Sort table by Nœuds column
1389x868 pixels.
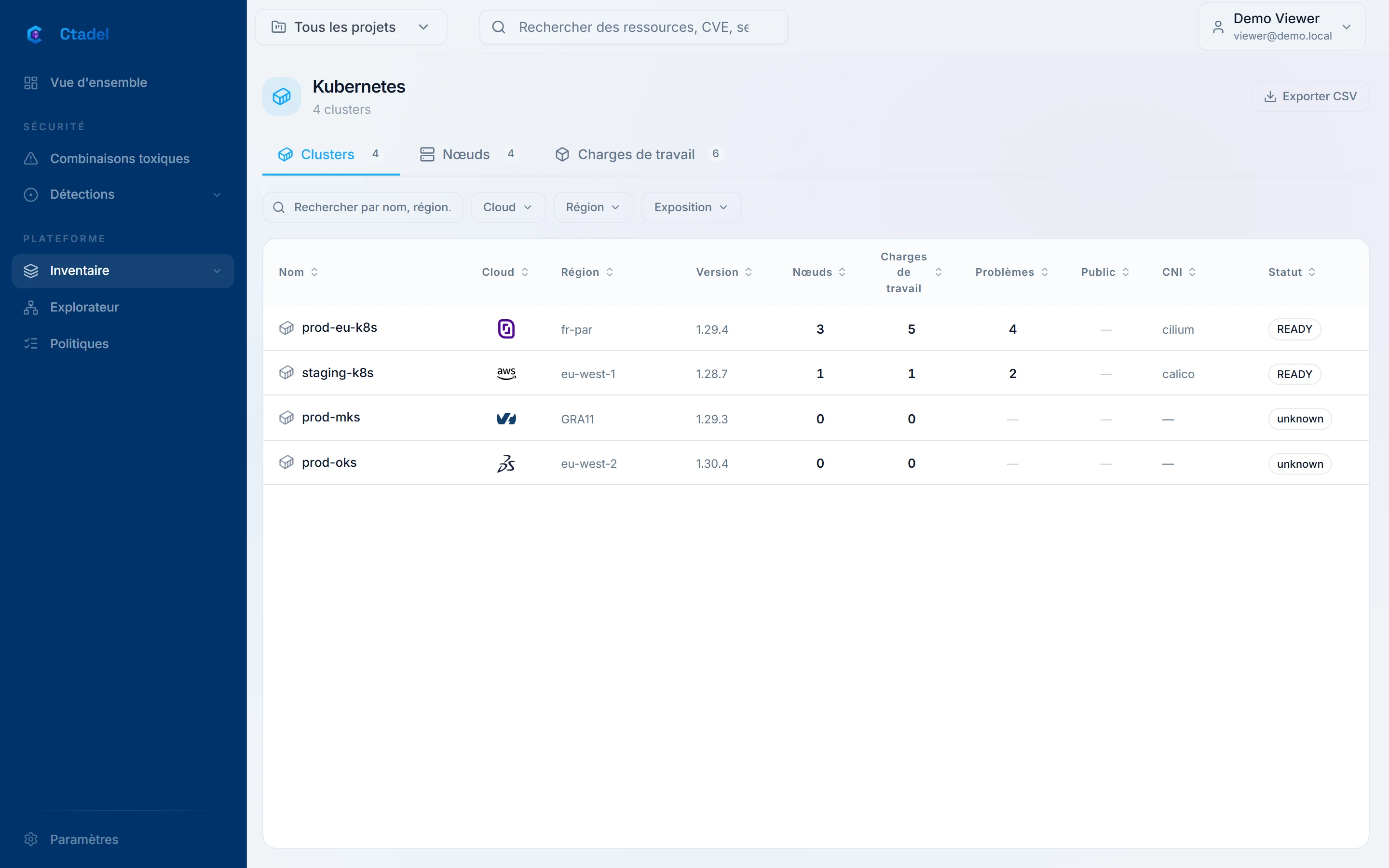pos(819,272)
